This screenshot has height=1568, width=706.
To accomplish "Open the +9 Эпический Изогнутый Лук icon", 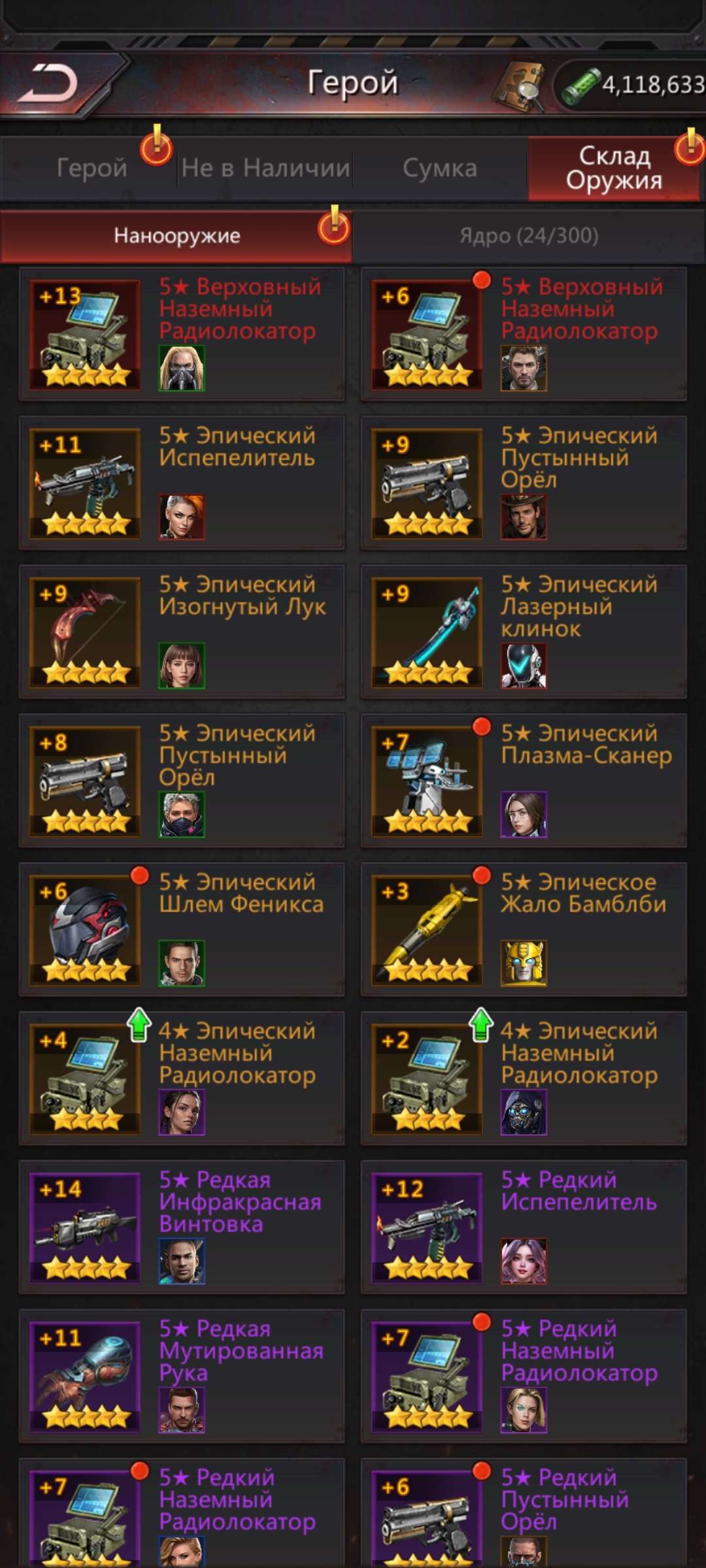I will pos(84,632).
